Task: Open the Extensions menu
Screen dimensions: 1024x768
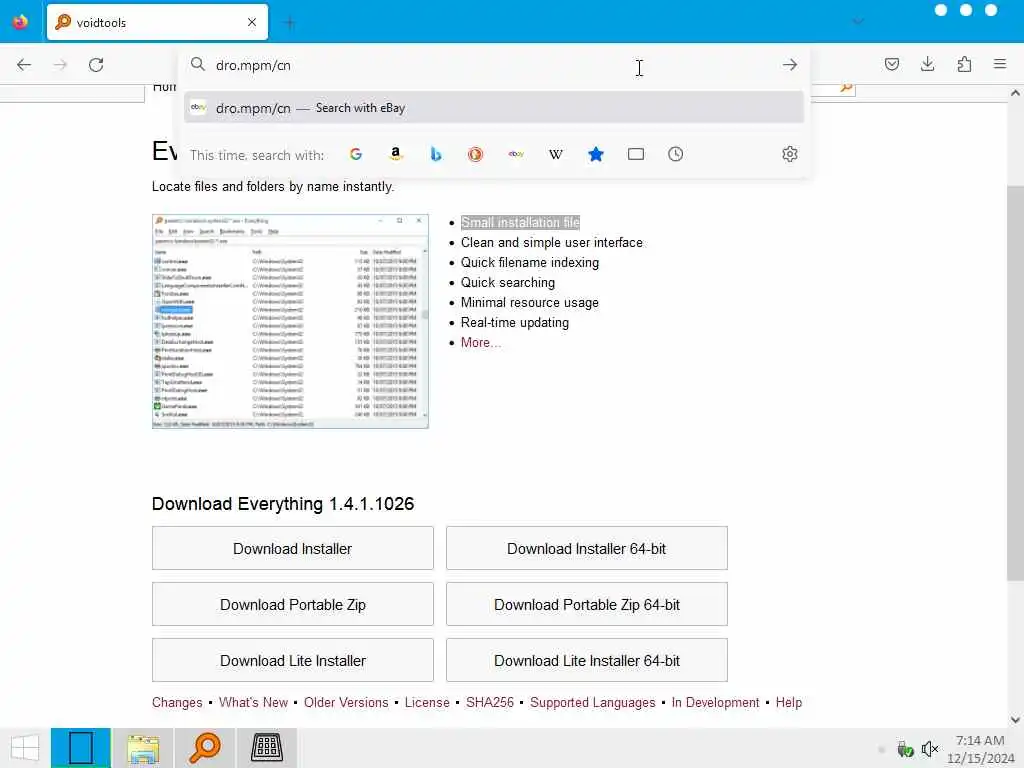Action: pos(964,64)
